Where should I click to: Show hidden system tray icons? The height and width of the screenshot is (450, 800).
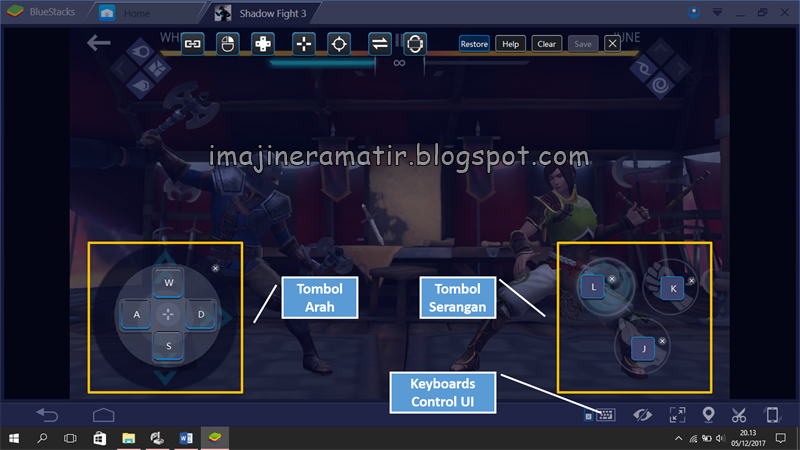pyautogui.click(x=679, y=438)
